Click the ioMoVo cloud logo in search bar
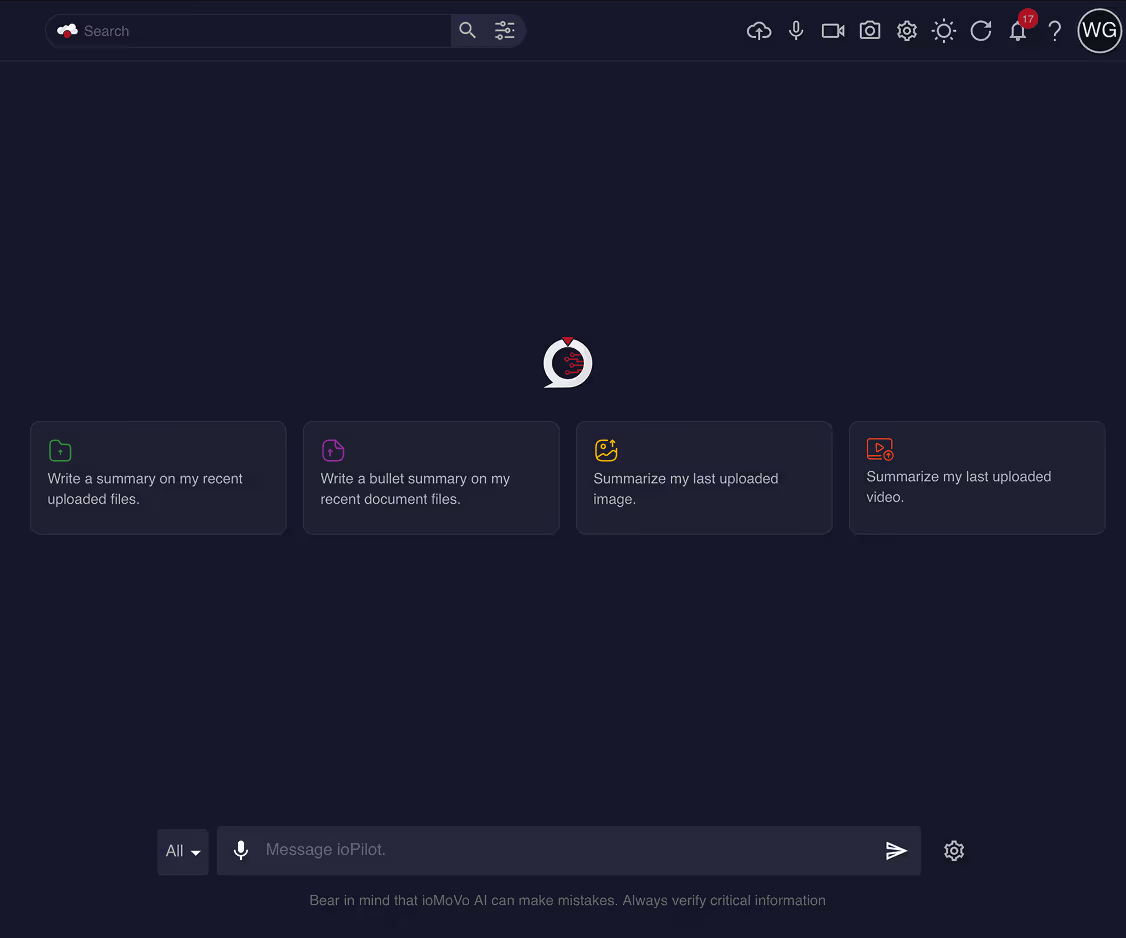This screenshot has width=1126, height=938. coord(68,31)
